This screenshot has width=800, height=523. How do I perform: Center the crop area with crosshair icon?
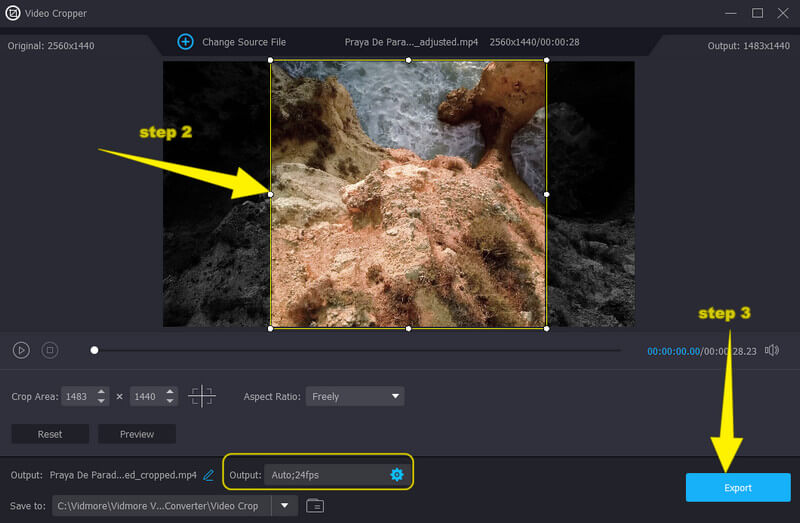[202, 396]
